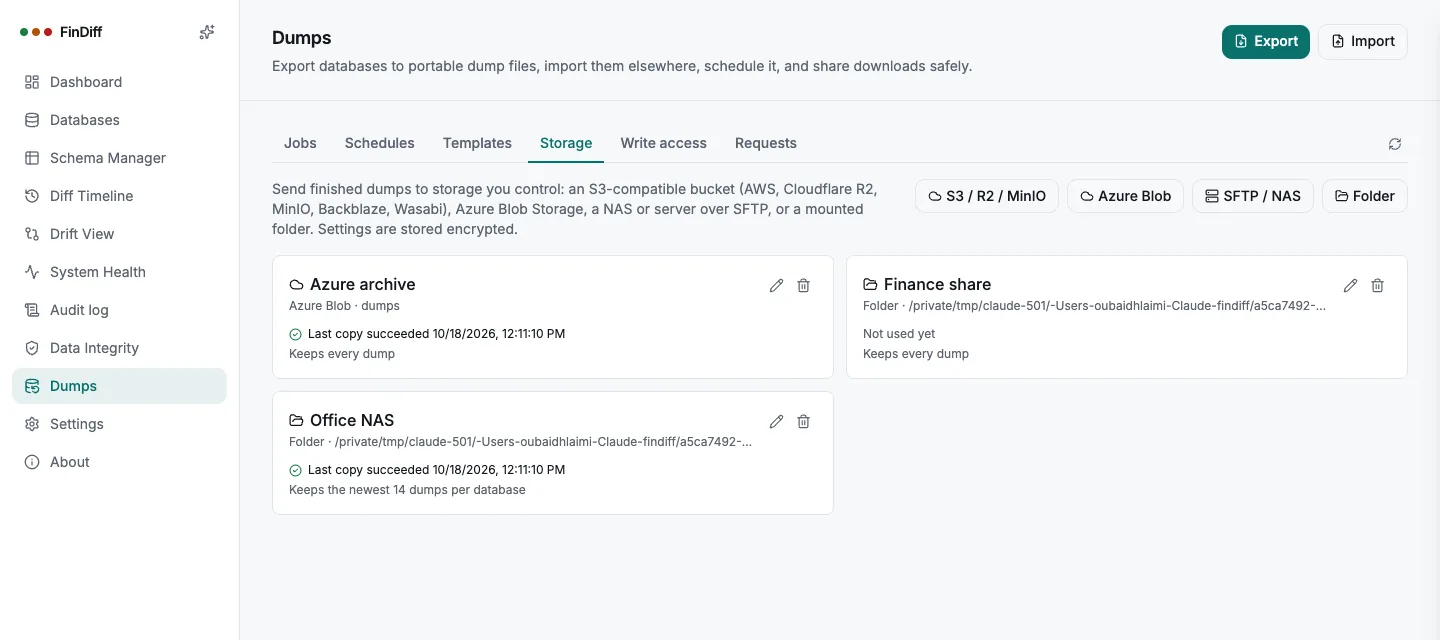The image size is (1440, 640).
Task: Edit the Office NAS storage
Action: coord(776,421)
